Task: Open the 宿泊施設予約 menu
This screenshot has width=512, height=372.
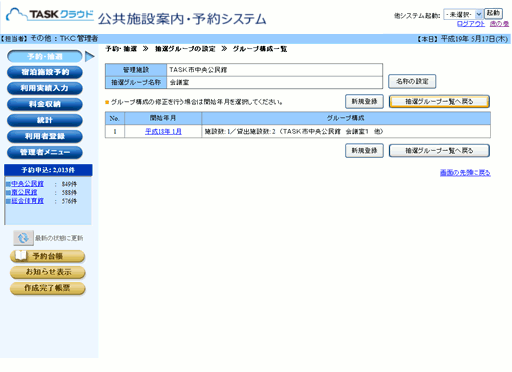Action: (x=45, y=72)
